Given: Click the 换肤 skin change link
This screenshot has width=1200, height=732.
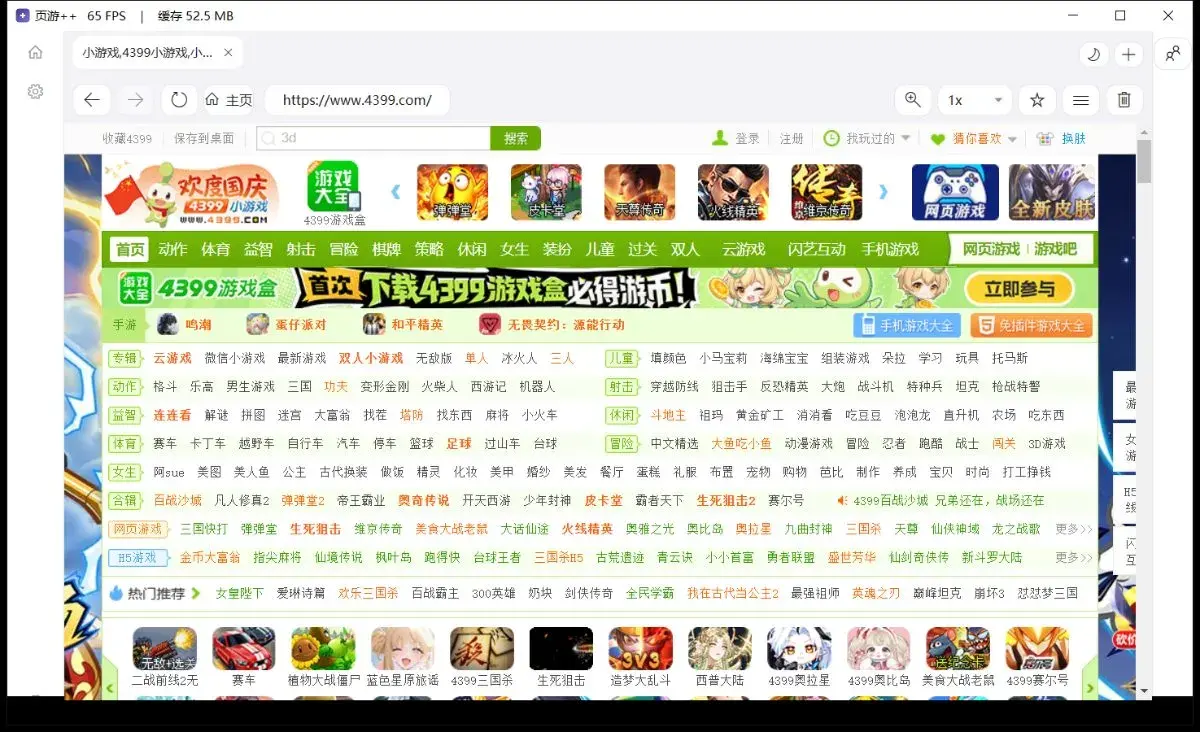Looking at the screenshot, I should 1073,139.
